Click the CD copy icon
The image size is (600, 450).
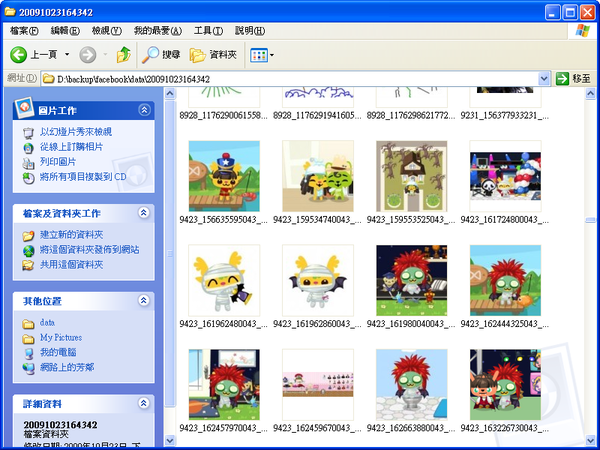28,178
